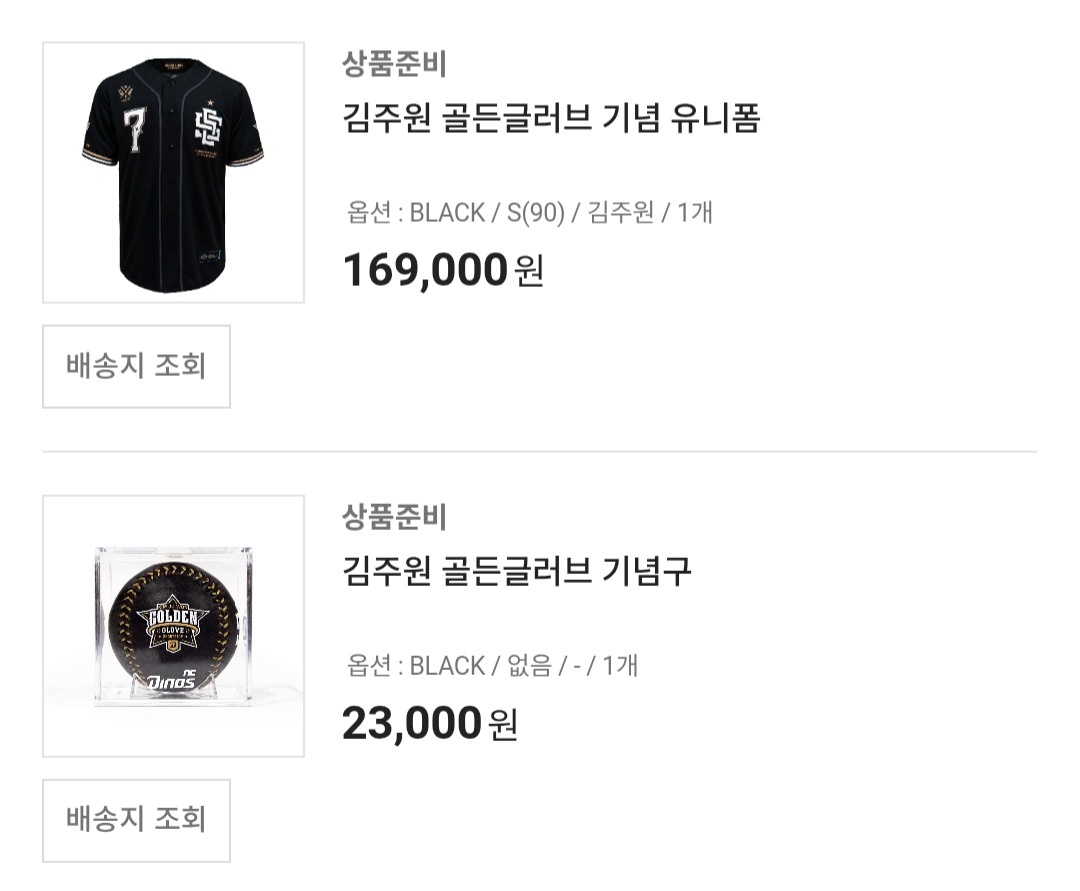The width and height of the screenshot is (1080, 891).
Task: Click the white monogram logo on the jersey chest
Action: 211,130
